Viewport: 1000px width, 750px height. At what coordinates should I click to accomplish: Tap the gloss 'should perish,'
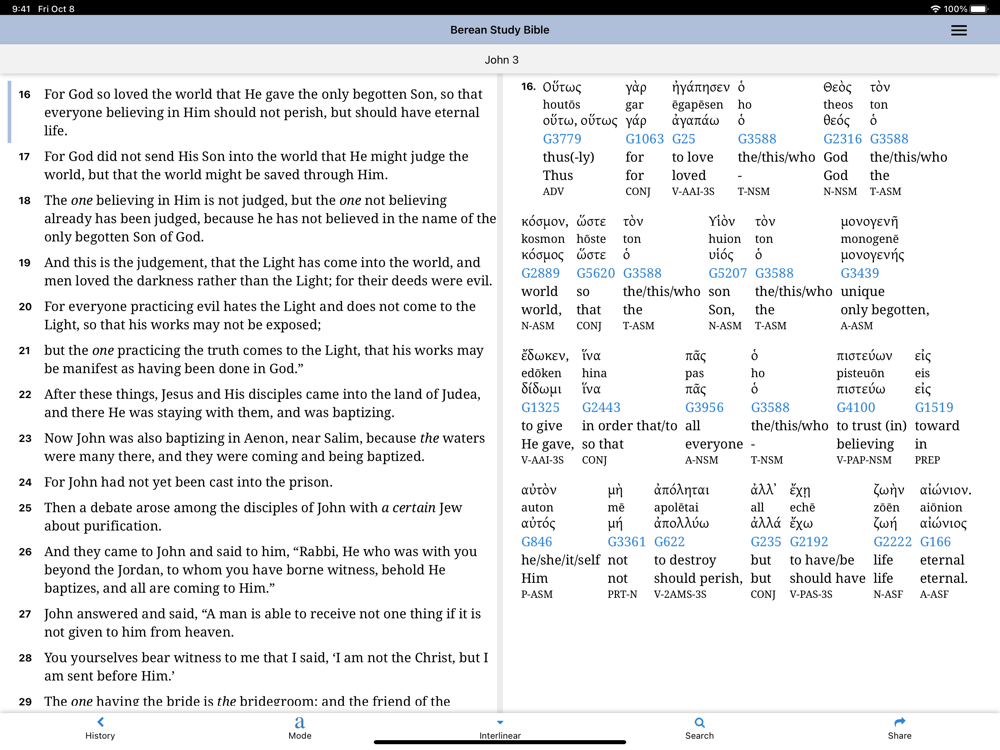(x=698, y=578)
